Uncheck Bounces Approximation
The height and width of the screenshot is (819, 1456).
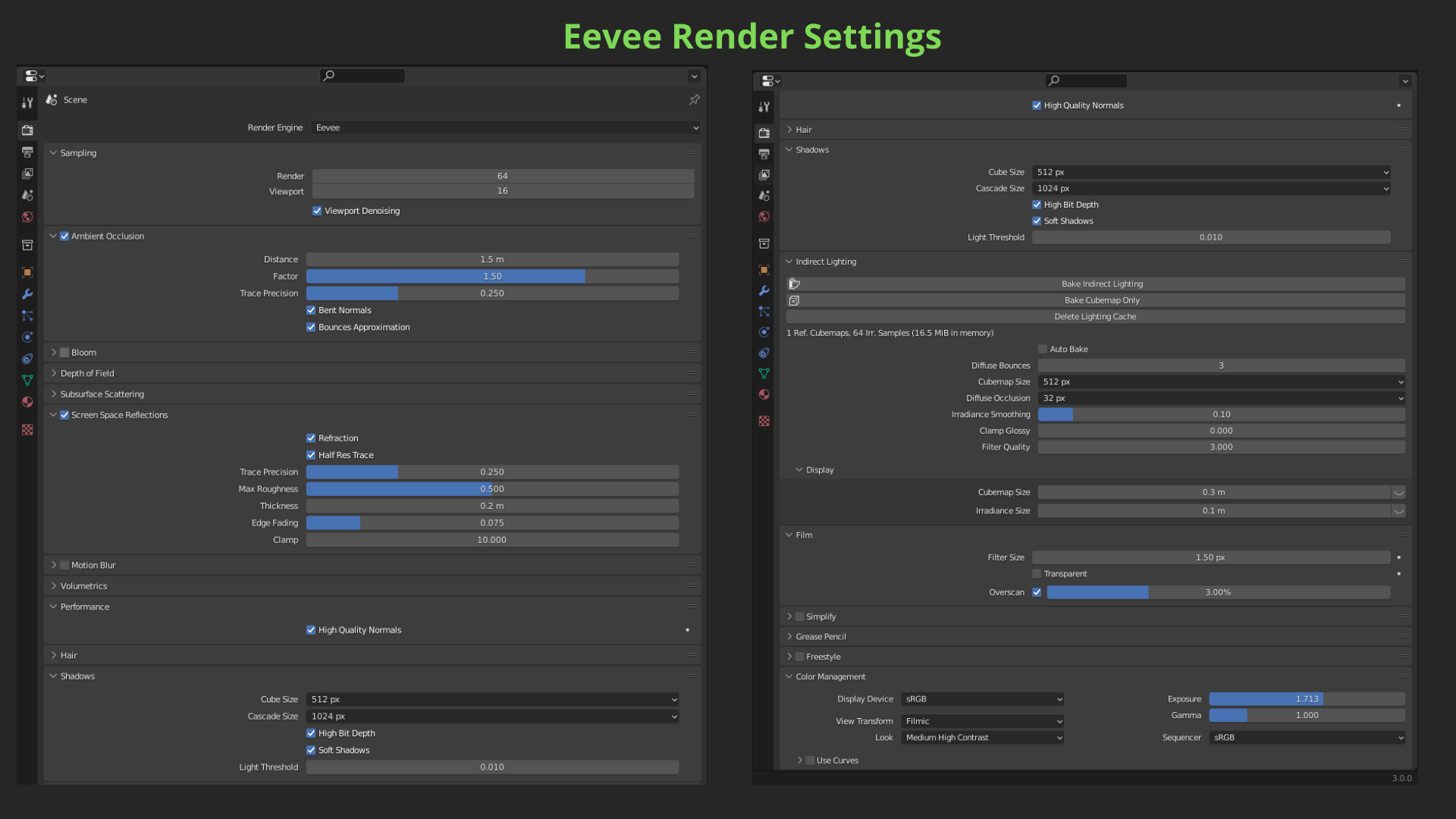tap(311, 327)
